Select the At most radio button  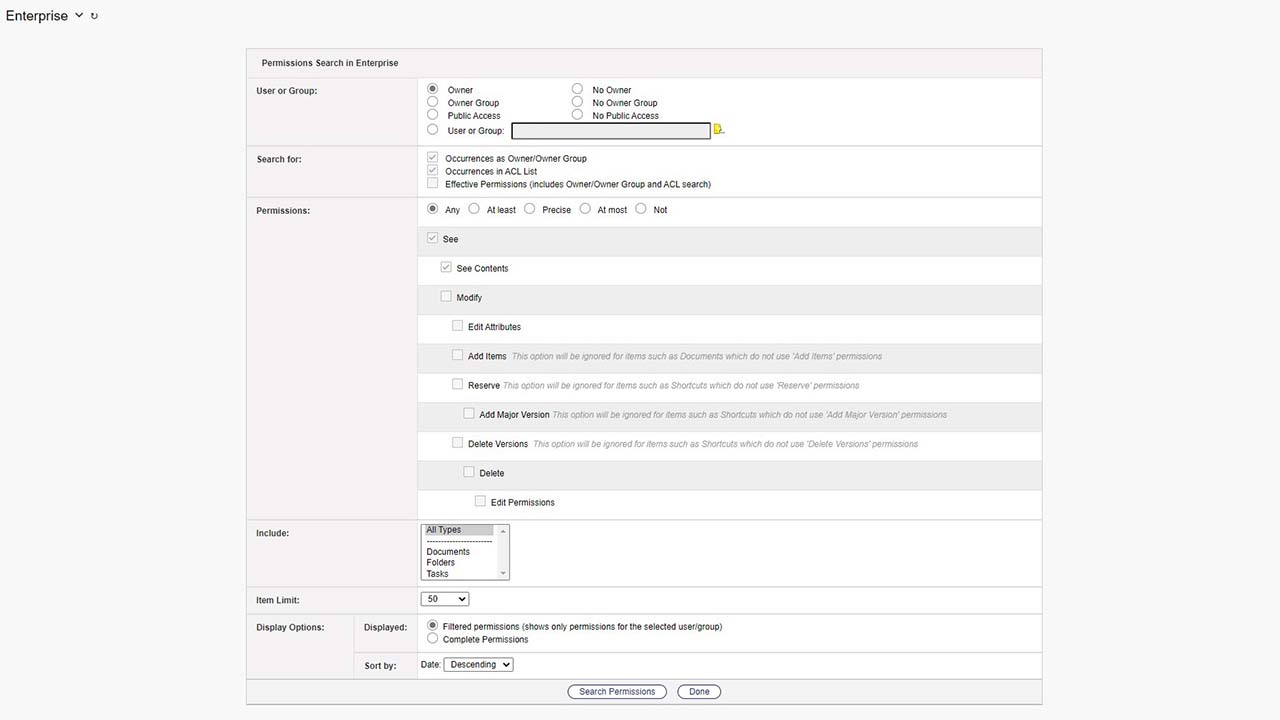tap(586, 209)
